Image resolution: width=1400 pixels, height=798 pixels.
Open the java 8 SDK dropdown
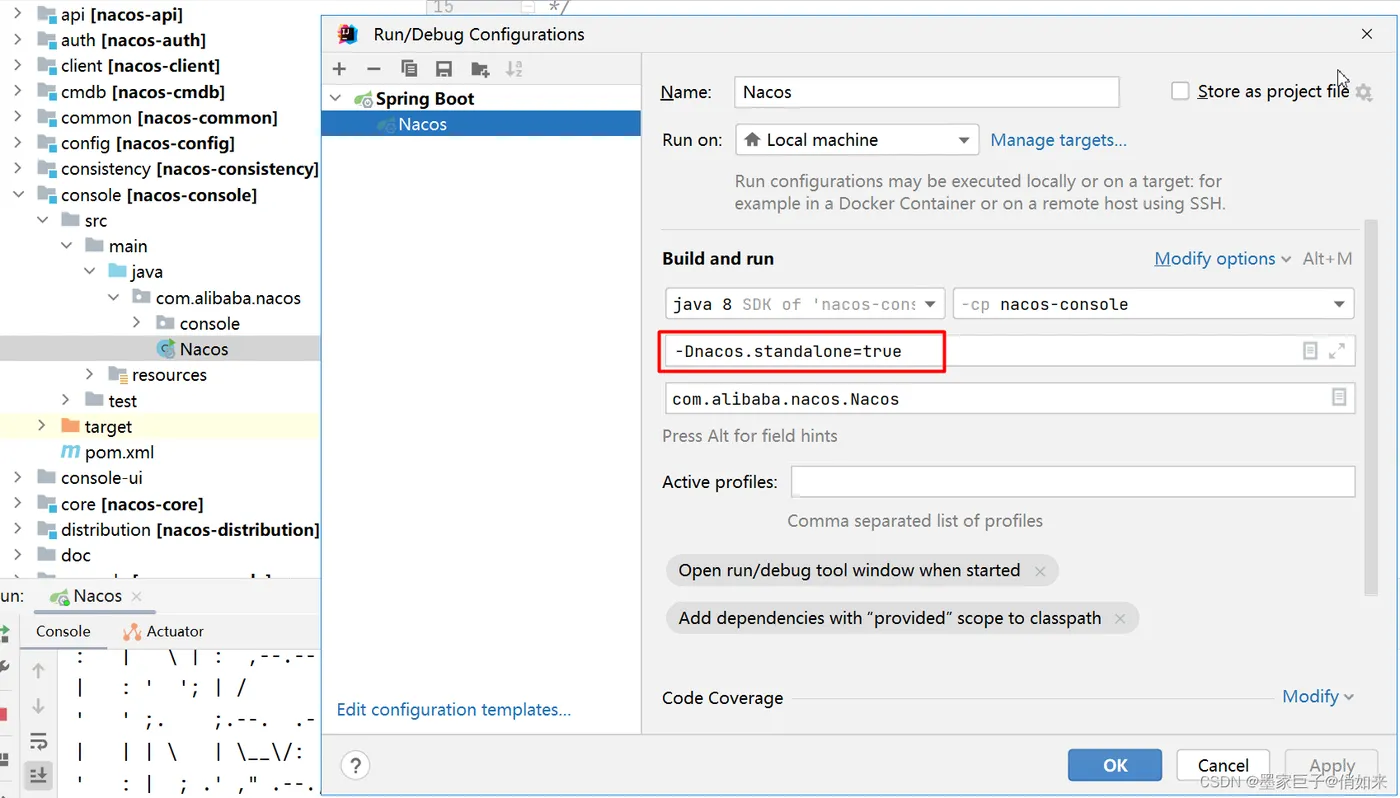click(804, 304)
